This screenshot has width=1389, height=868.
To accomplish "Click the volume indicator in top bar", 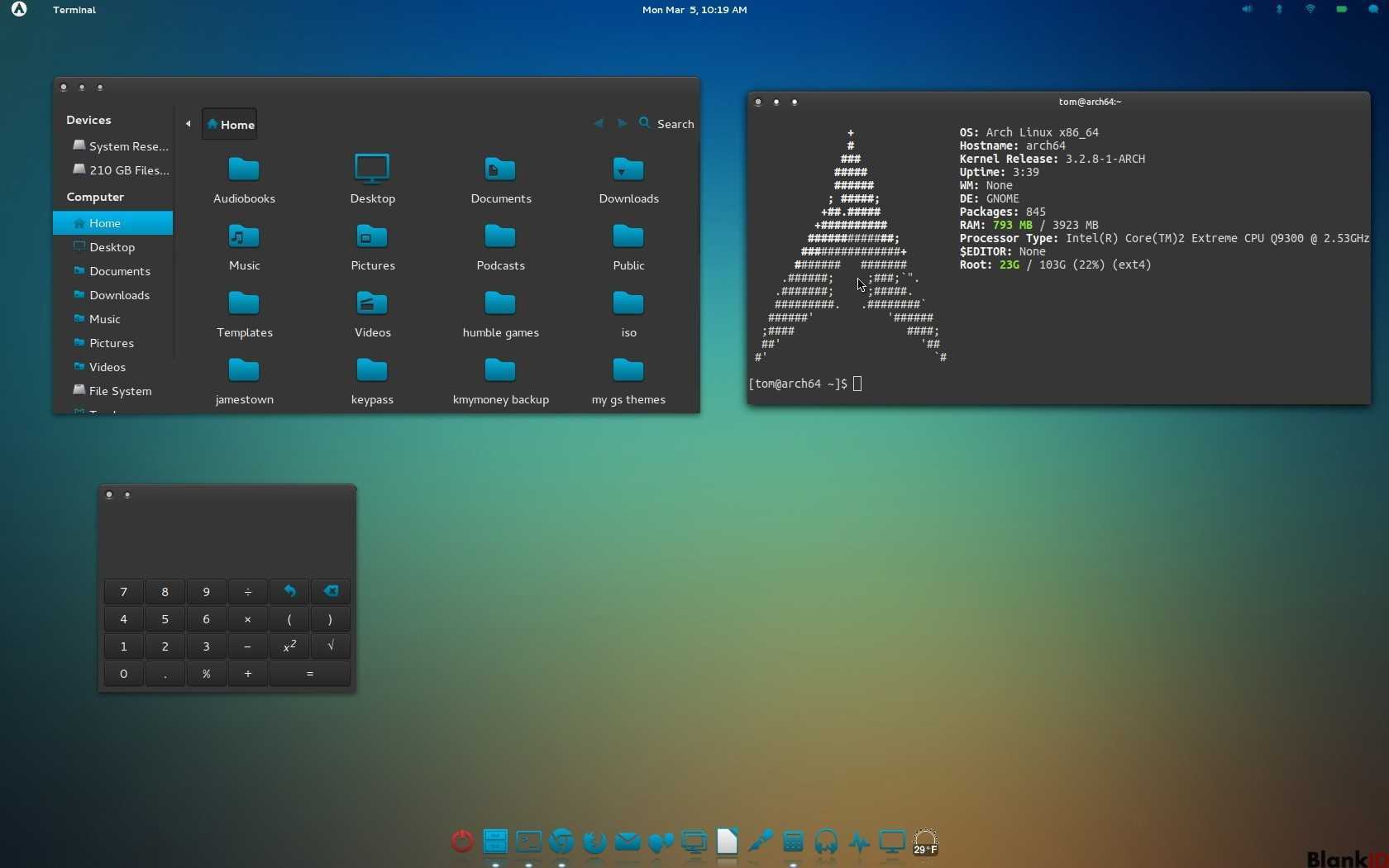I will 1247,10.
